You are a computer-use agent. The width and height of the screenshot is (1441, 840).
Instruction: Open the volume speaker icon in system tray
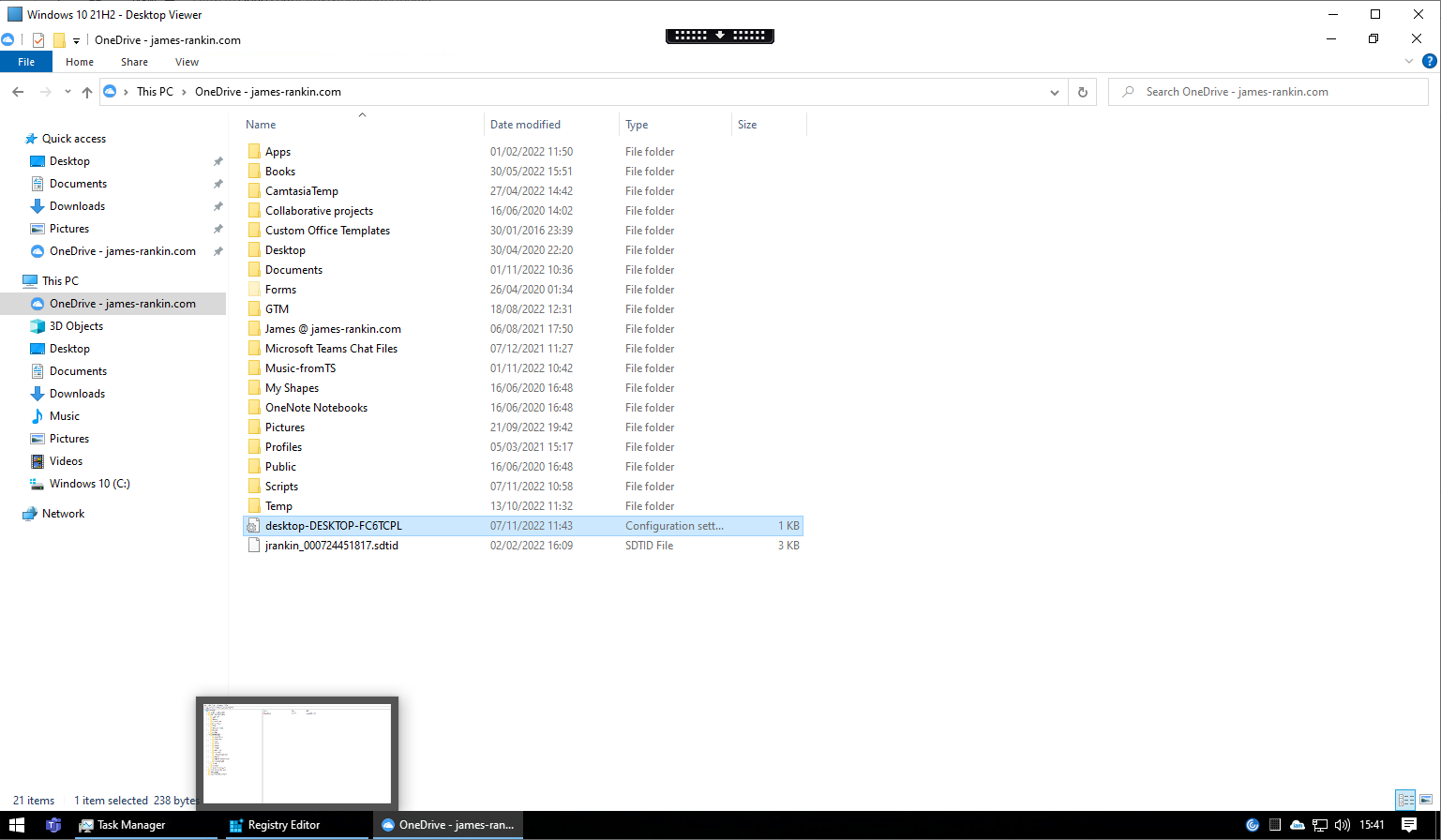point(1341,825)
